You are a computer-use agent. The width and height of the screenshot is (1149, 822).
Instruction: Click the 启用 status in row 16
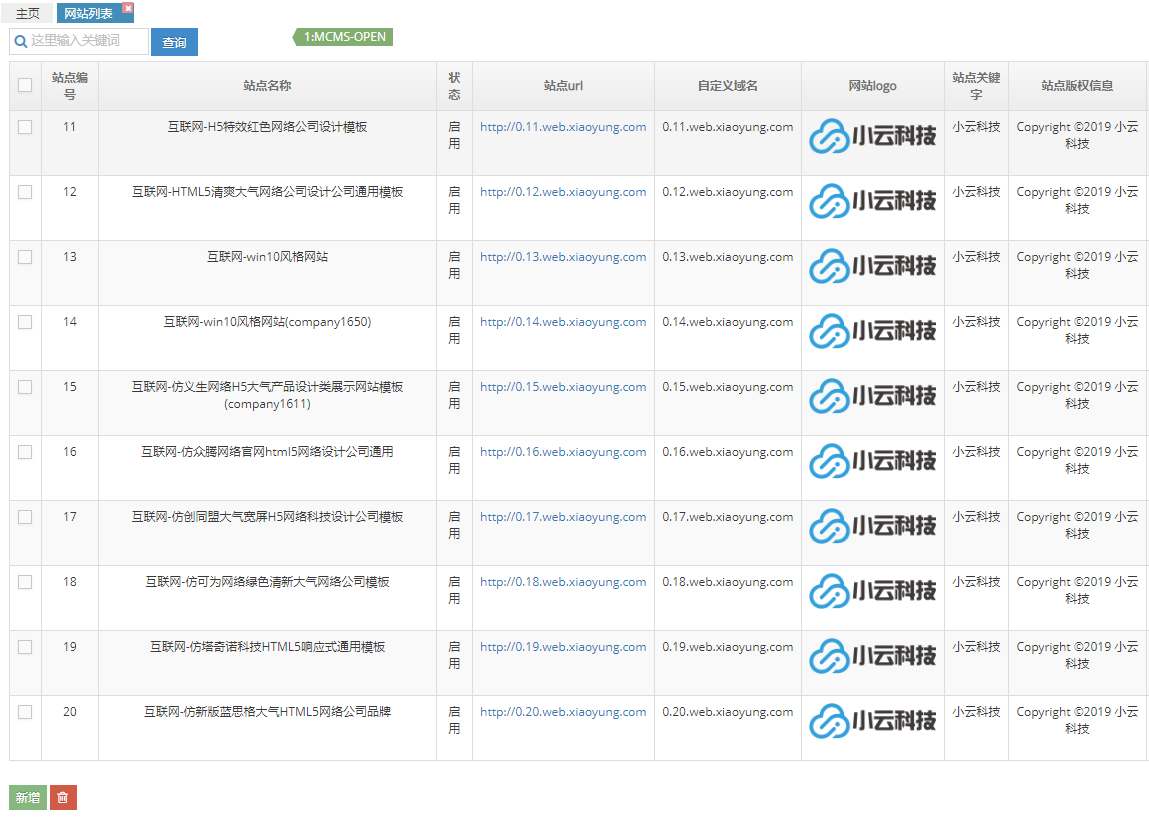pos(454,460)
